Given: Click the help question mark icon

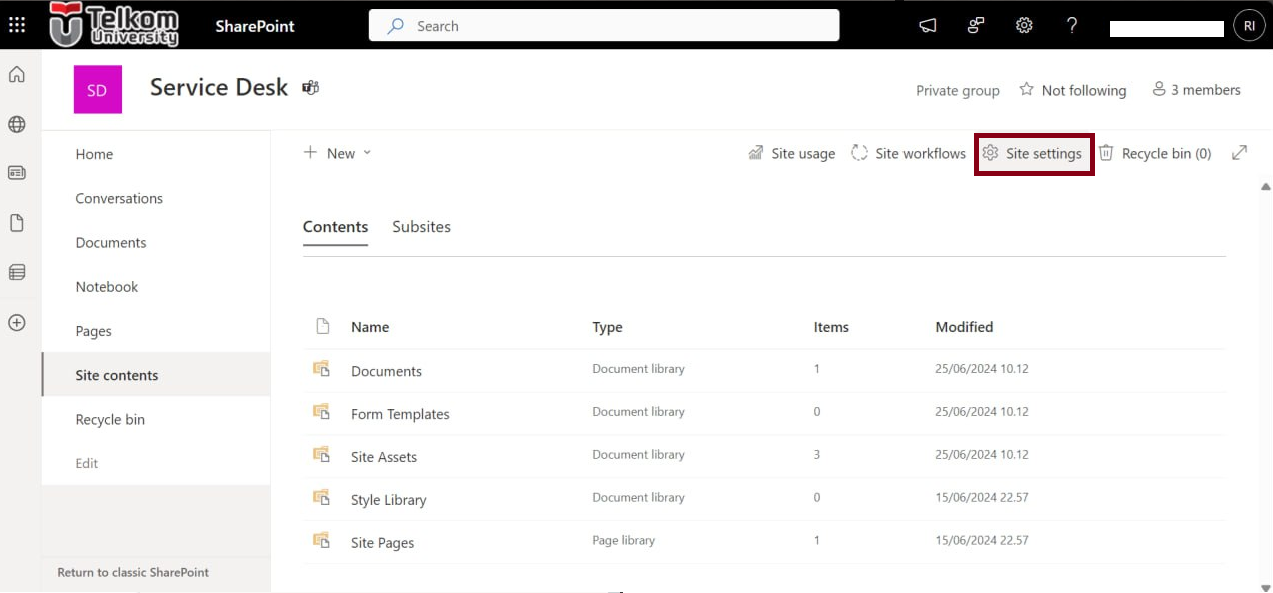Looking at the screenshot, I should click(x=1072, y=26).
